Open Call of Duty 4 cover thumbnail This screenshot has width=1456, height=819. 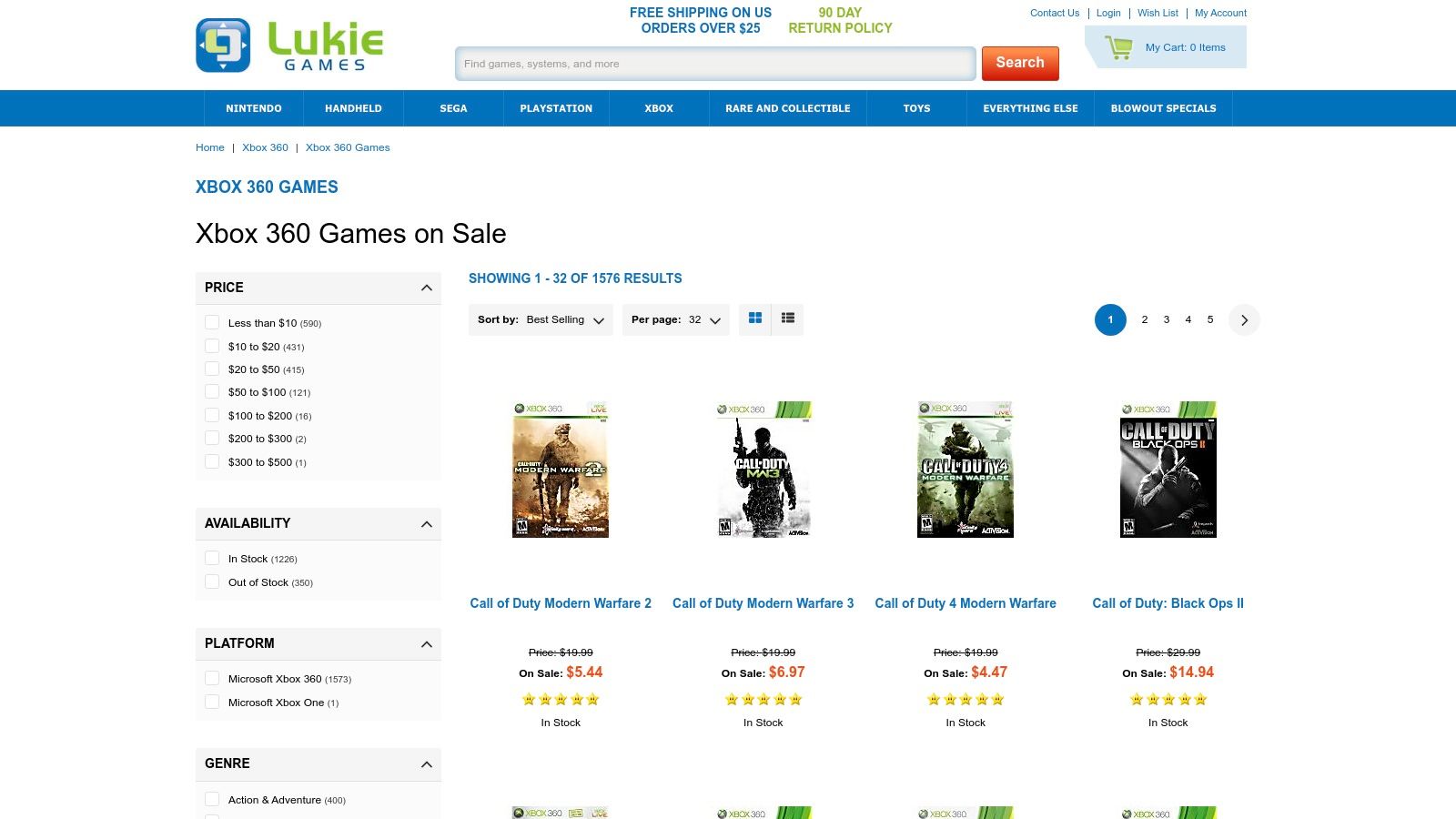click(966, 470)
